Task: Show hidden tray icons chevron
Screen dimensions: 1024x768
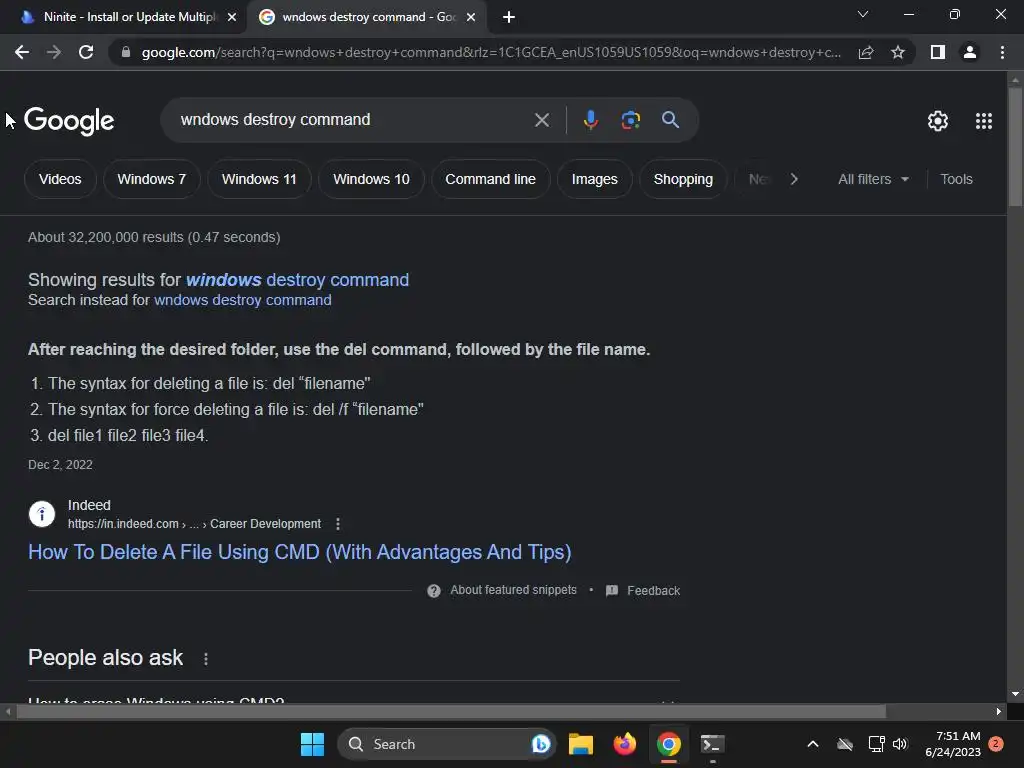Action: click(x=813, y=744)
